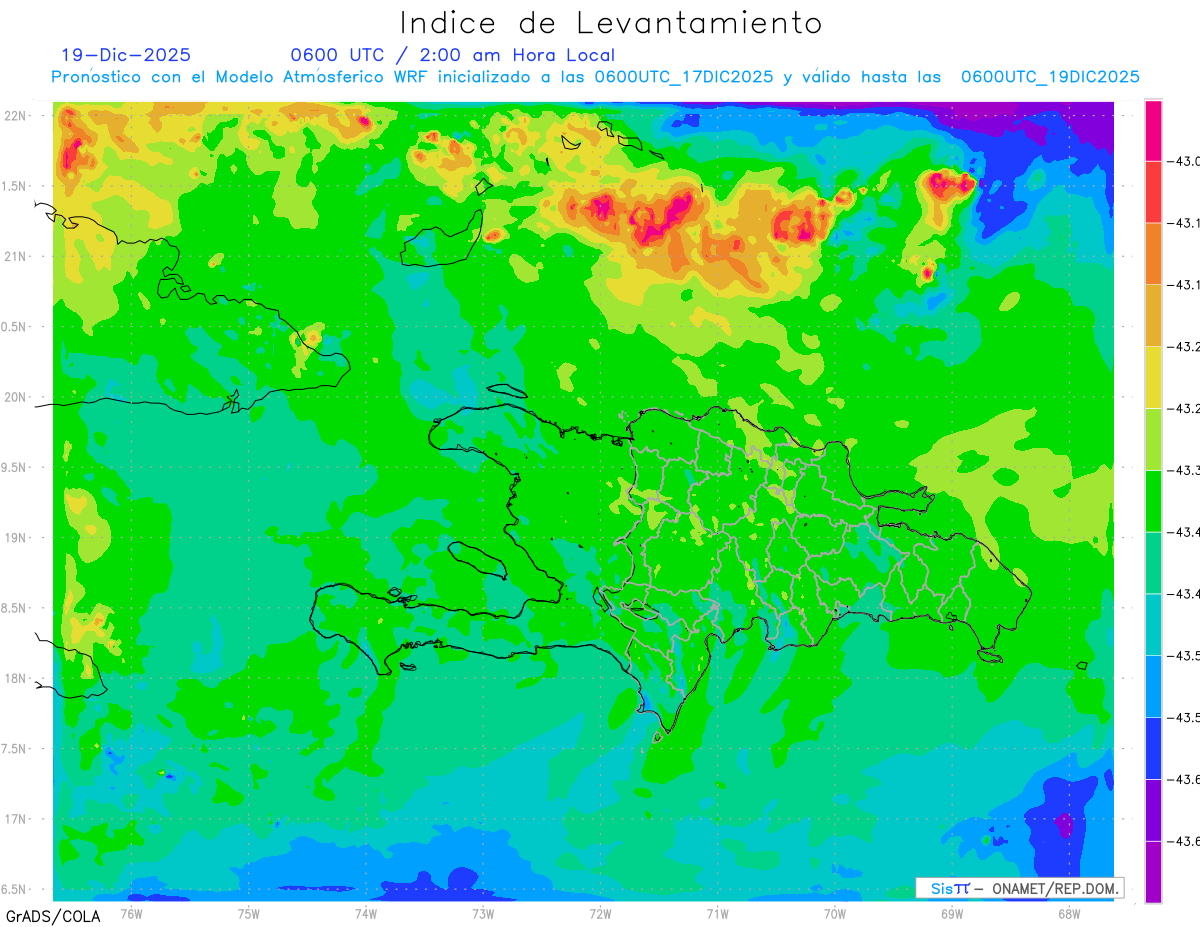Click the cyan-turquoise legend color swatch
The image size is (1200, 927).
point(1153,625)
